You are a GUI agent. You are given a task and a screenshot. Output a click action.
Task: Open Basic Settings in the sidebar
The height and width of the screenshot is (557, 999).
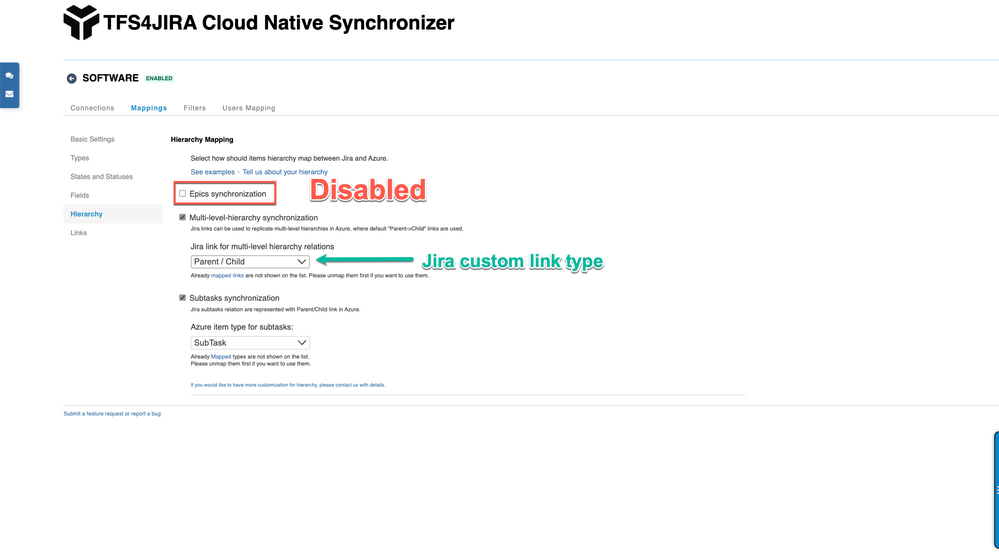click(92, 139)
